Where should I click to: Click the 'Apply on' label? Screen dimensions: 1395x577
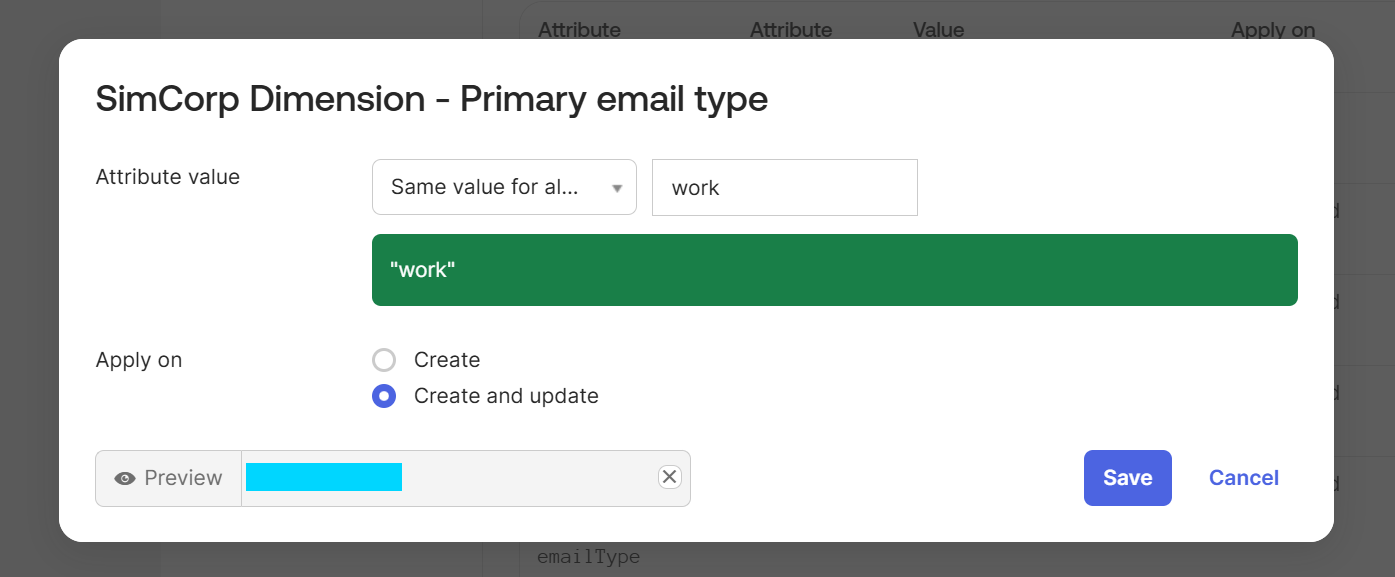pos(138,360)
